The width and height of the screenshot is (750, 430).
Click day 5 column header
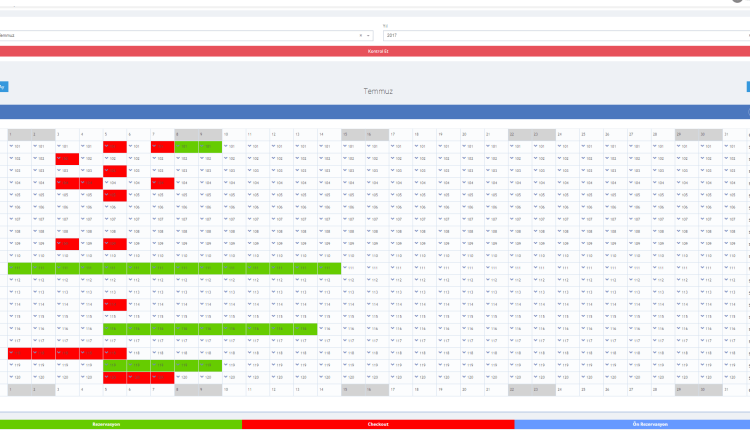click(x=107, y=134)
